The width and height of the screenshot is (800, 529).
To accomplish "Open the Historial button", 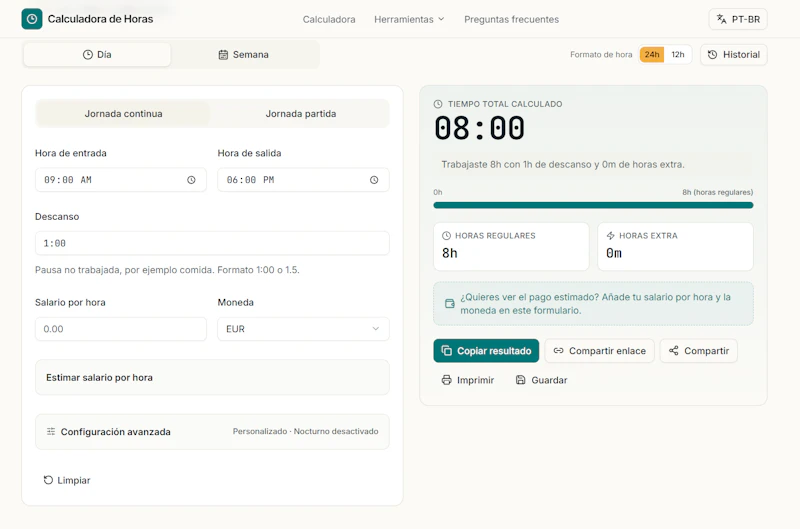I will (734, 55).
